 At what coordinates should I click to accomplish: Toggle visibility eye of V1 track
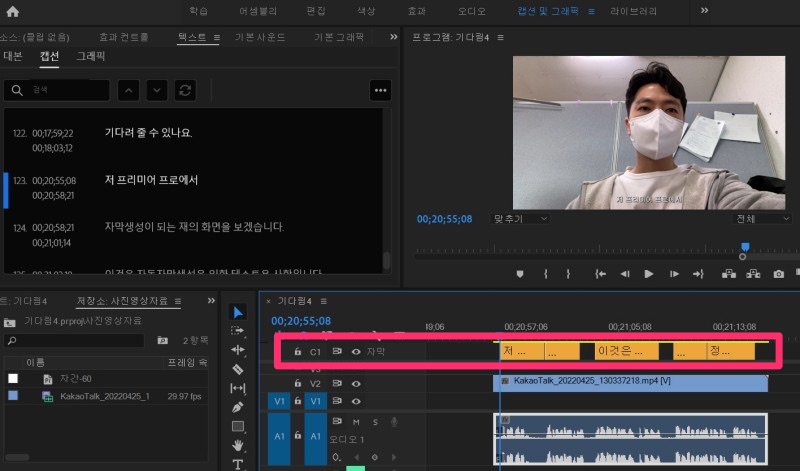pos(356,401)
